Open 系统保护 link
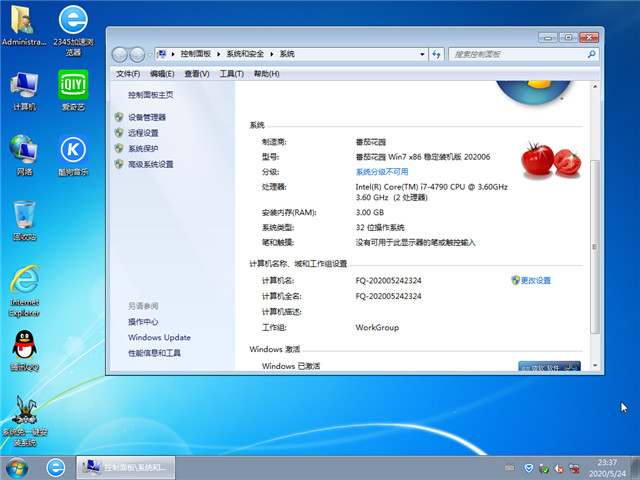 coord(143,148)
